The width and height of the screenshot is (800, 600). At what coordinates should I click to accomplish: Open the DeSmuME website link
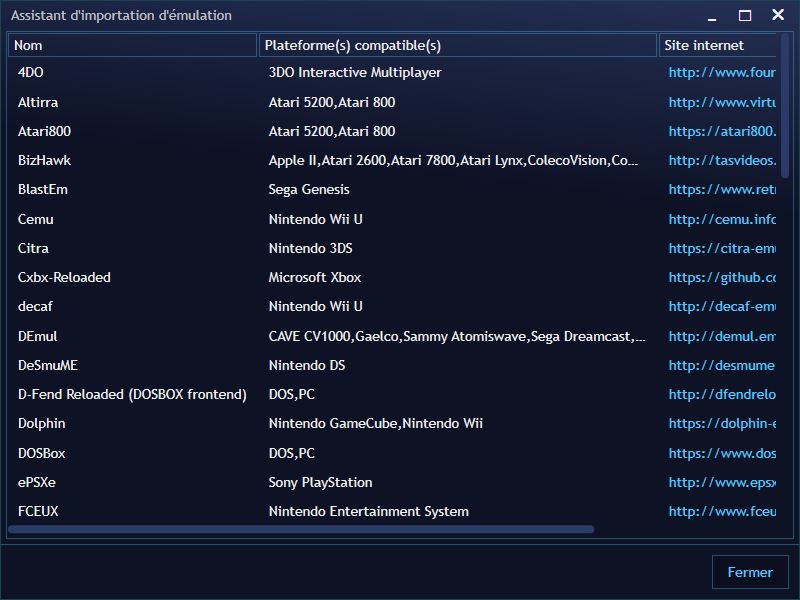pyautogui.click(x=722, y=365)
